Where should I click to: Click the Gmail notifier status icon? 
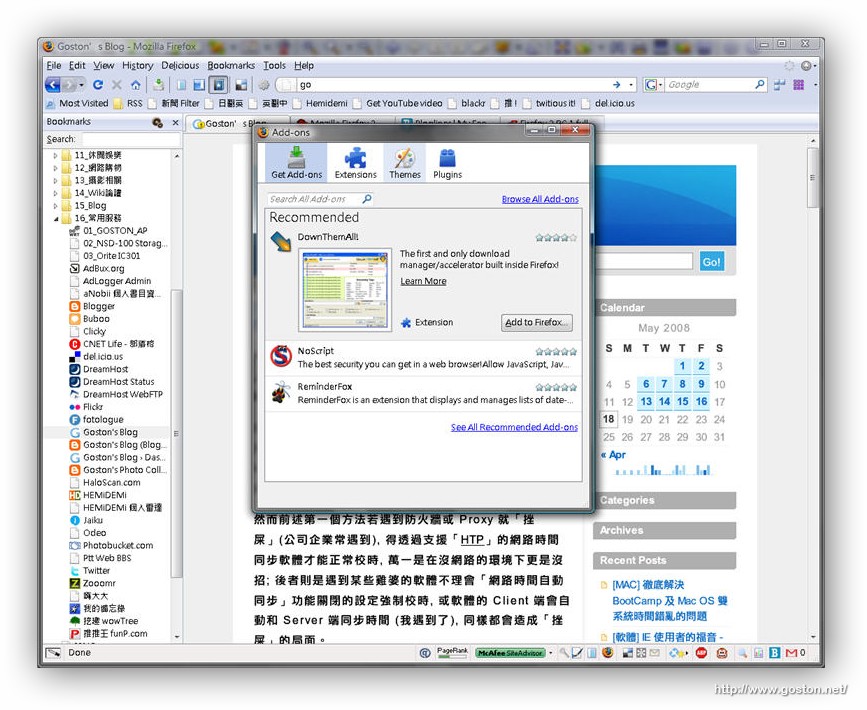point(792,653)
